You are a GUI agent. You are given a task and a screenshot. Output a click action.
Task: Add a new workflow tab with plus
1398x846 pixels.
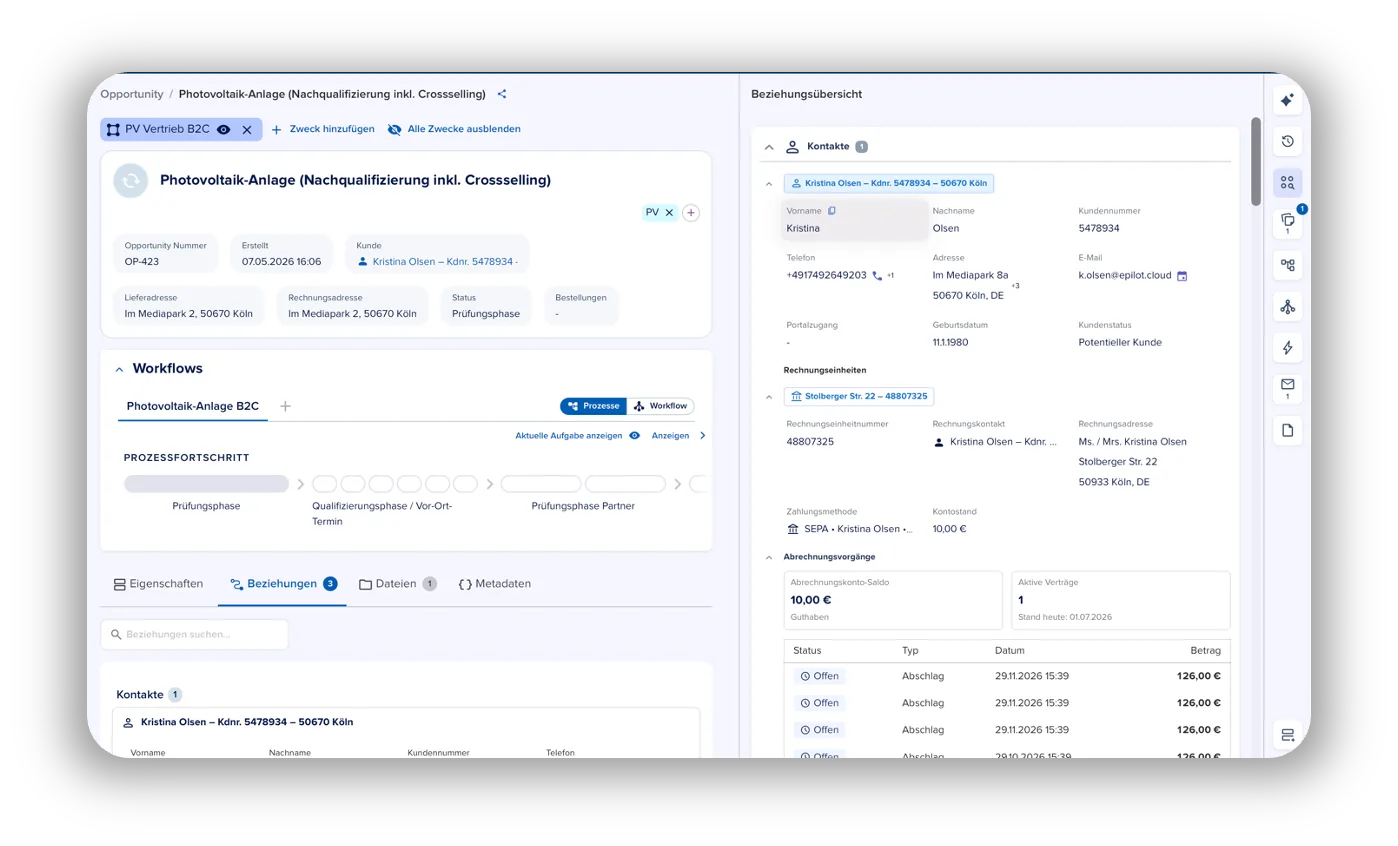(x=285, y=406)
